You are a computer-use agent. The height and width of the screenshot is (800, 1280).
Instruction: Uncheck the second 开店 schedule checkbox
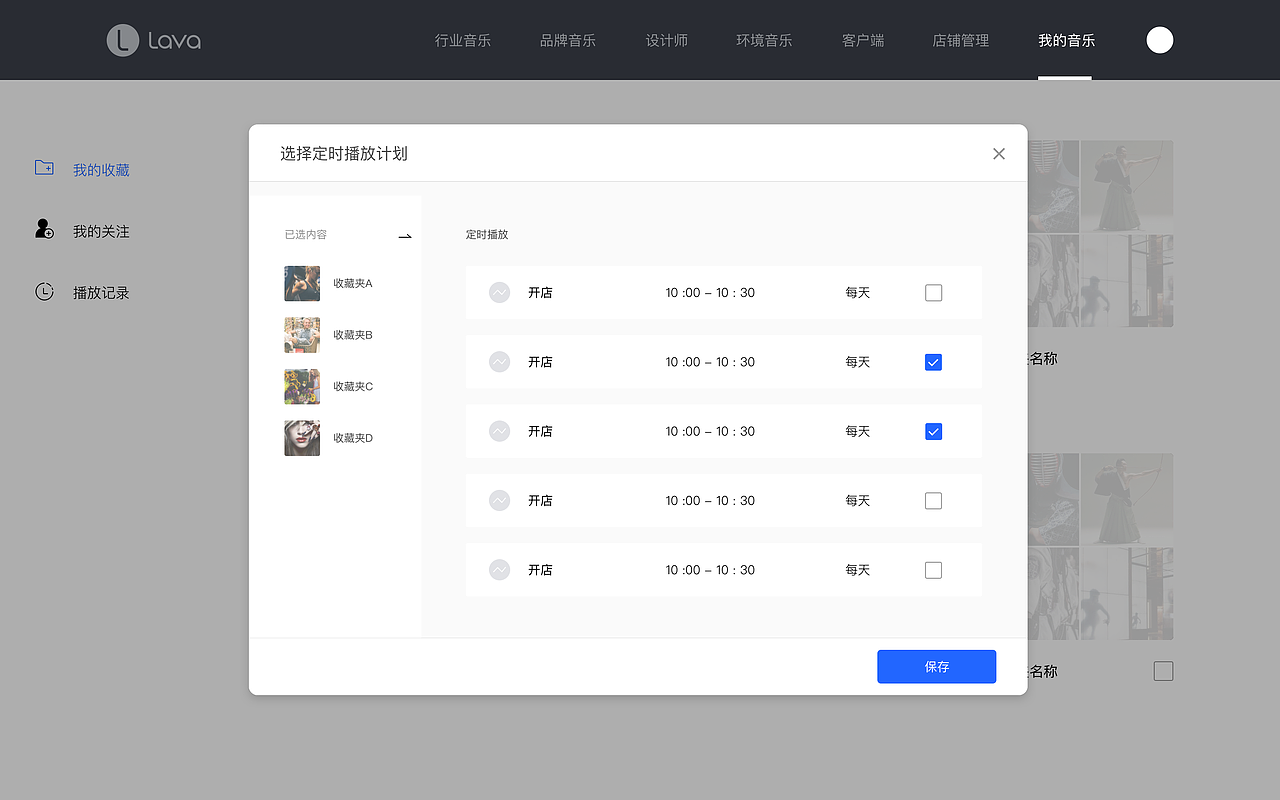tap(933, 362)
